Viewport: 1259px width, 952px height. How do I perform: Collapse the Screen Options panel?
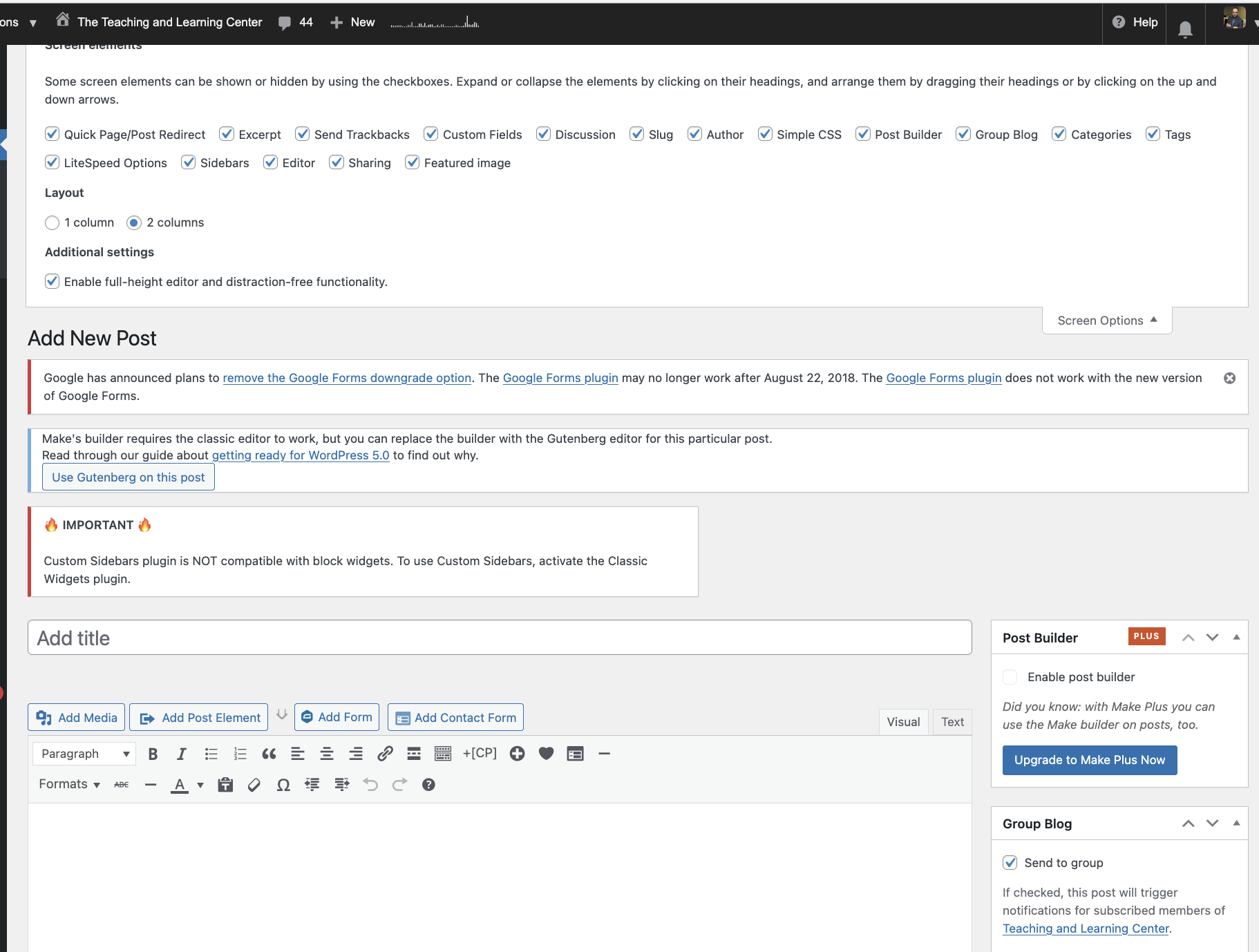tap(1107, 321)
